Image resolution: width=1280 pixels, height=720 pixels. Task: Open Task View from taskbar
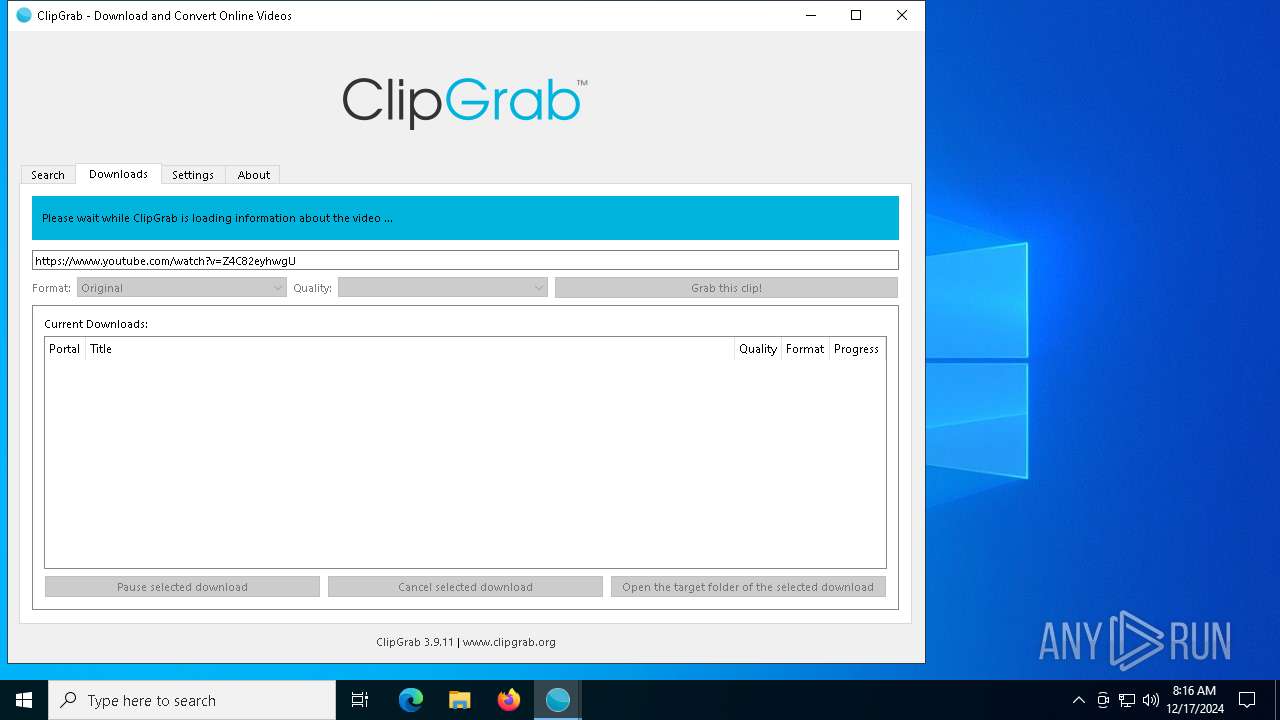click(x=360, y=700)
